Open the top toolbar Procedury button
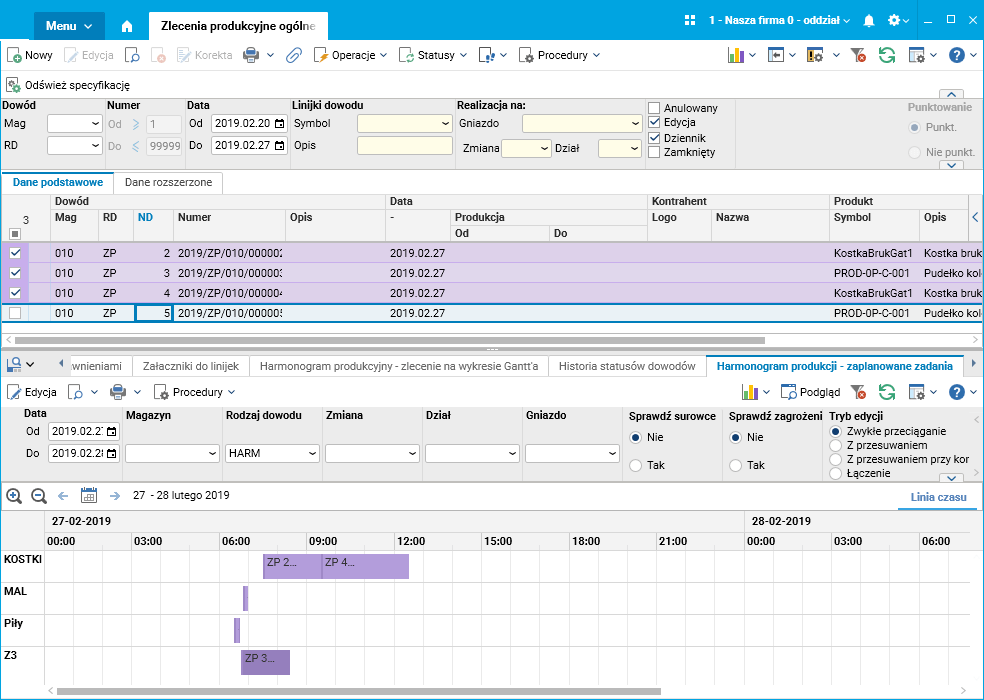Image resolution: width=984 pixels, height=700 pixels. tap(559, 55)
